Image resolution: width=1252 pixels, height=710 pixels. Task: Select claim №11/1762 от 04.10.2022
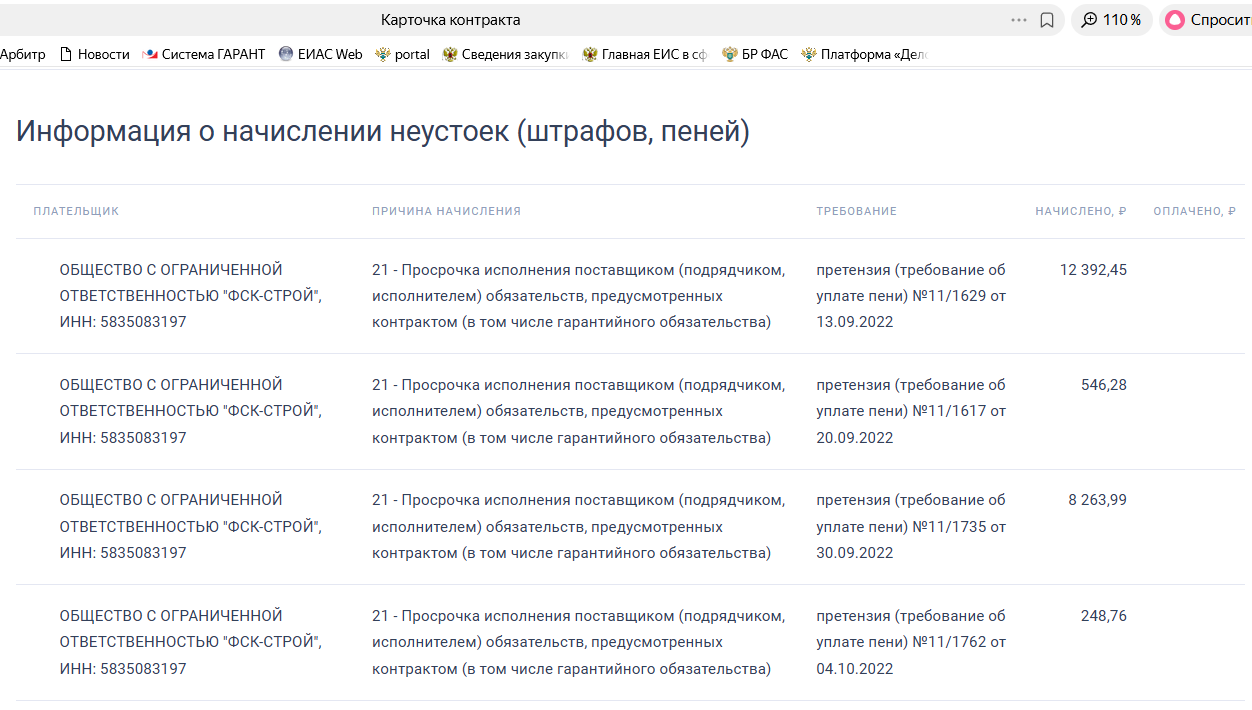(911, 642)
